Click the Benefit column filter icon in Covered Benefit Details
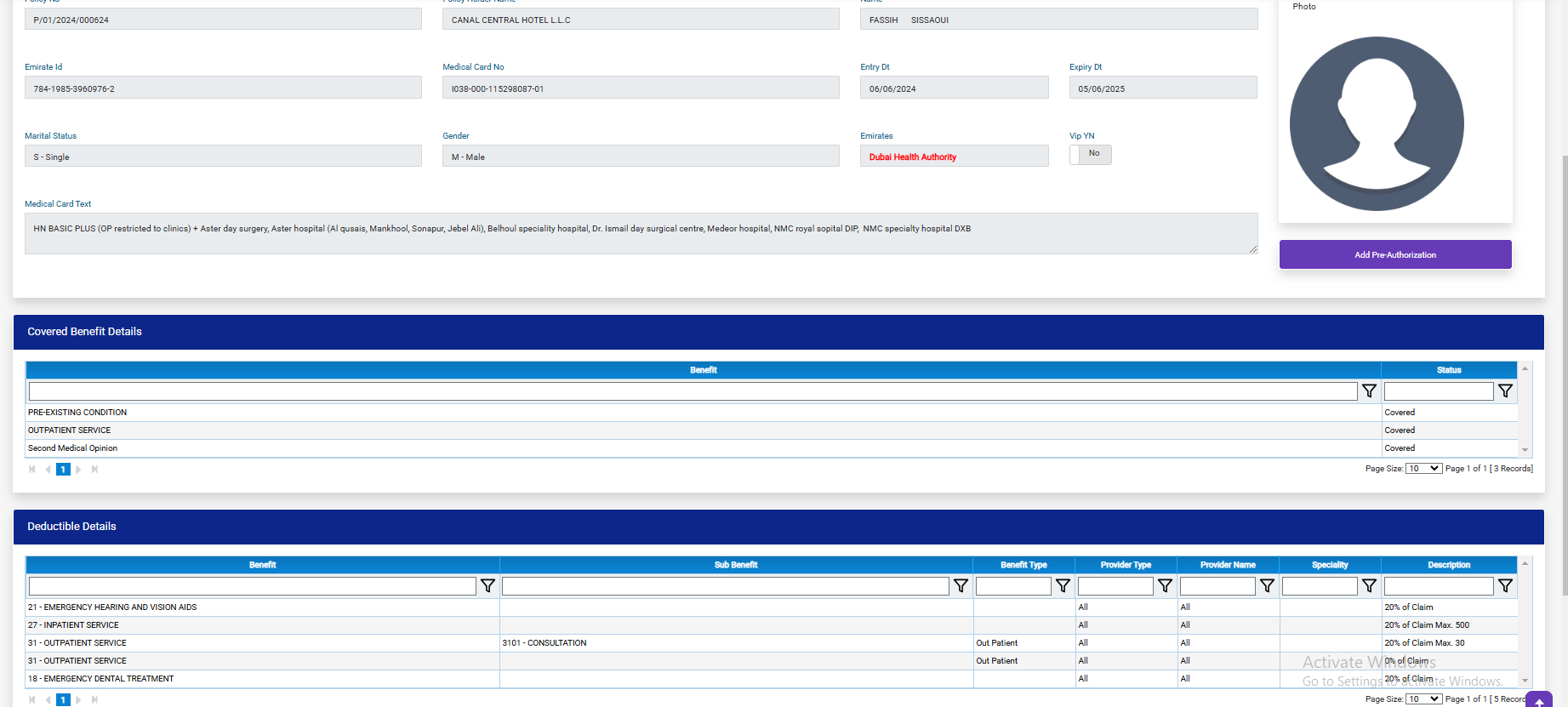The height and width of the screenshot is (707, 1568). coord(1369,391)
